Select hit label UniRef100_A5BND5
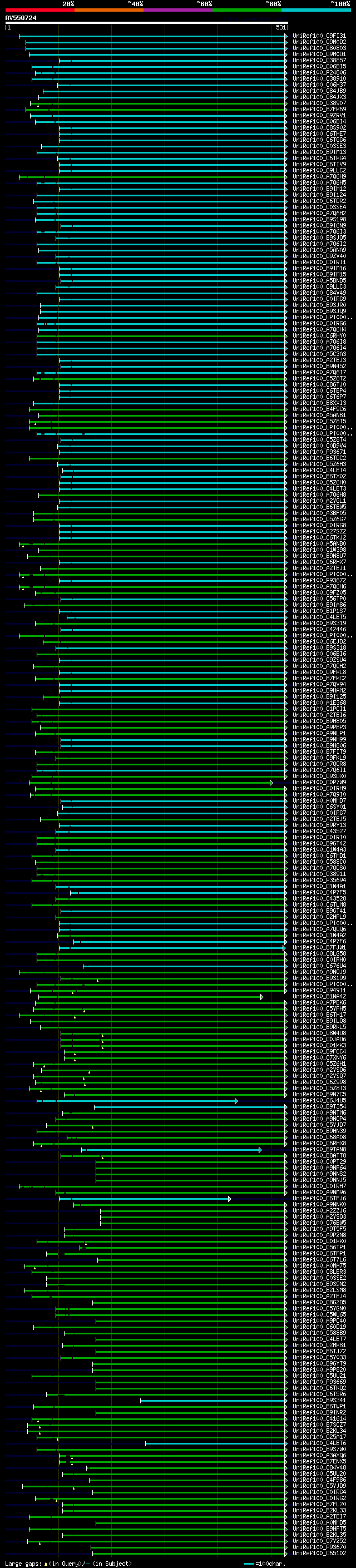 point(319,280)
